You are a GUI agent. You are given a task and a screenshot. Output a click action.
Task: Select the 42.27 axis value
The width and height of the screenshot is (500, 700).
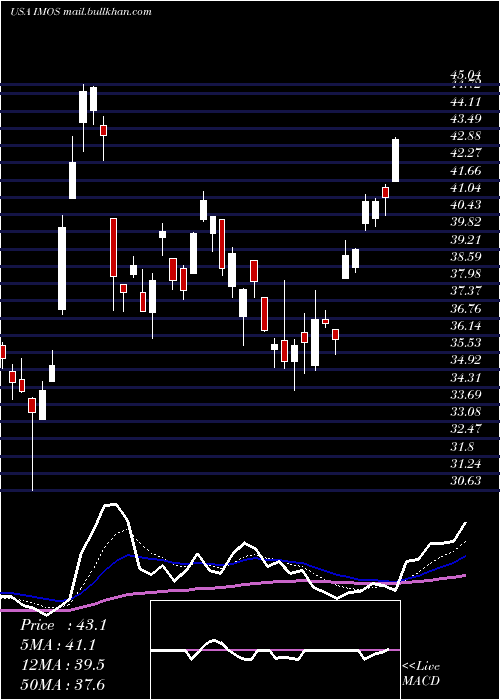tap(466, 153)
